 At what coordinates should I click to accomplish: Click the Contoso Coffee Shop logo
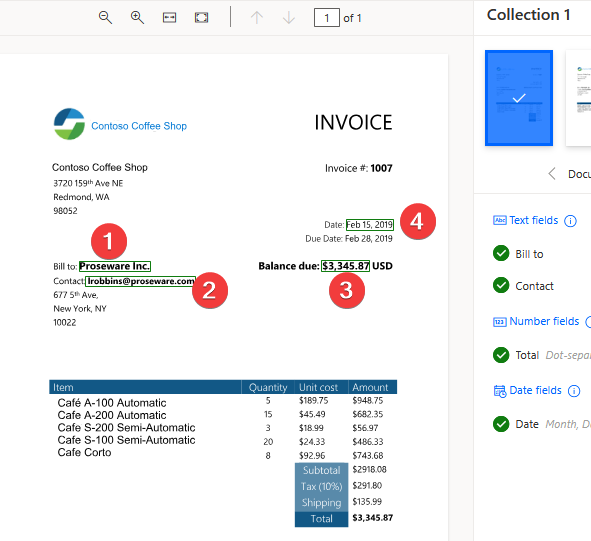click(69, 124)
